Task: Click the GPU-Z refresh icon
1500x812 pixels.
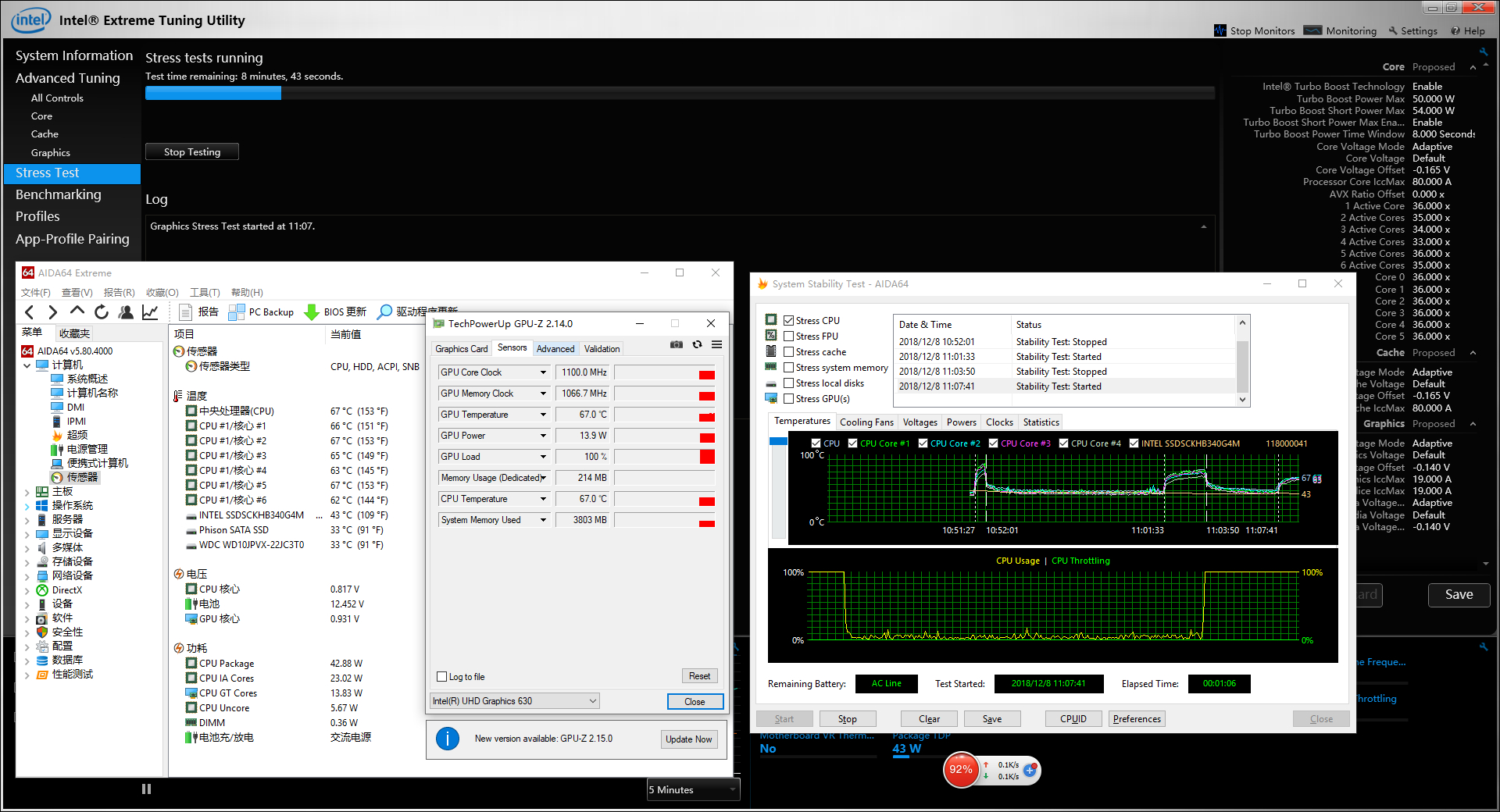Action: click(697, 344)
